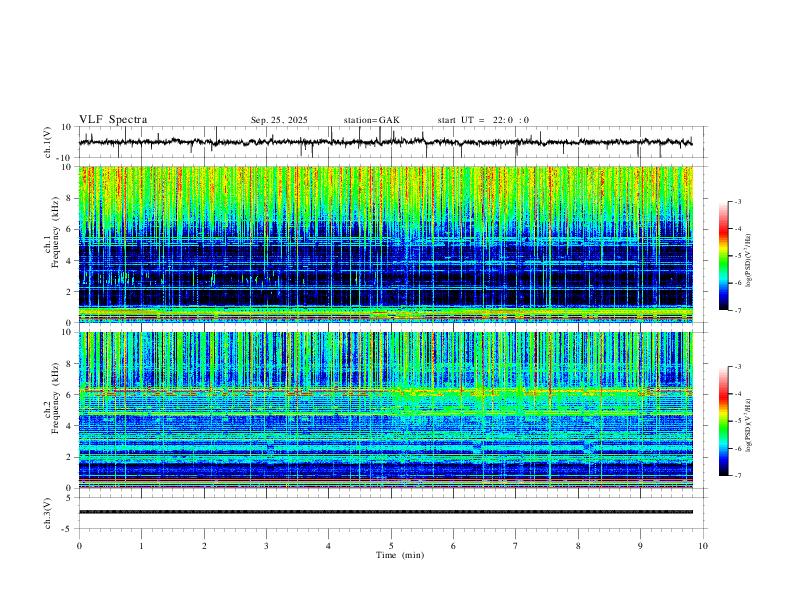
Task: Click the "4" kHz tick on ch.1 frequency axis
Action: pyautogui.click(x=69, y=261)
